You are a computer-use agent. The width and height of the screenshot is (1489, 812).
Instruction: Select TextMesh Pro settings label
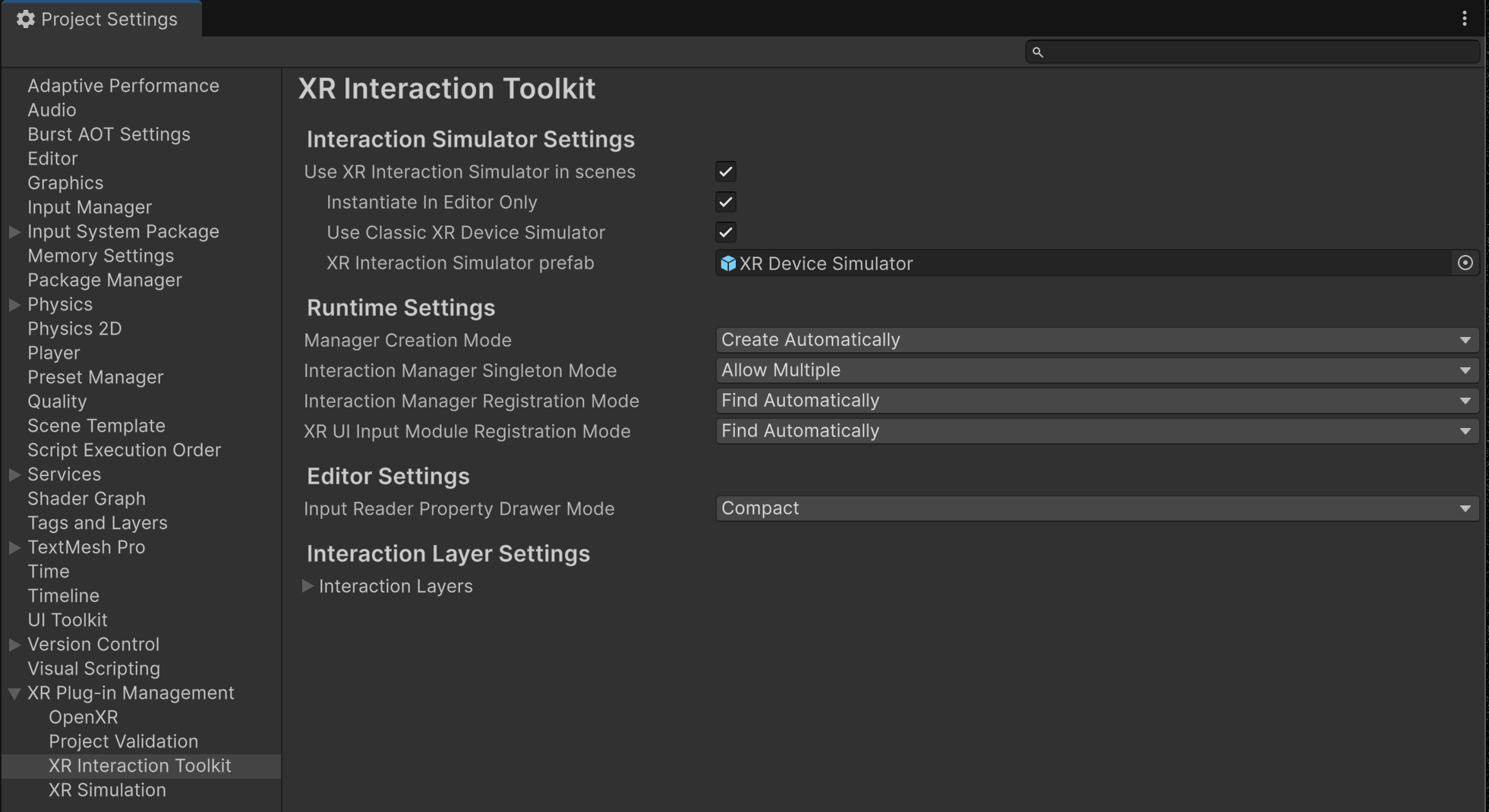pyautogui.click(x=86, y=547)
